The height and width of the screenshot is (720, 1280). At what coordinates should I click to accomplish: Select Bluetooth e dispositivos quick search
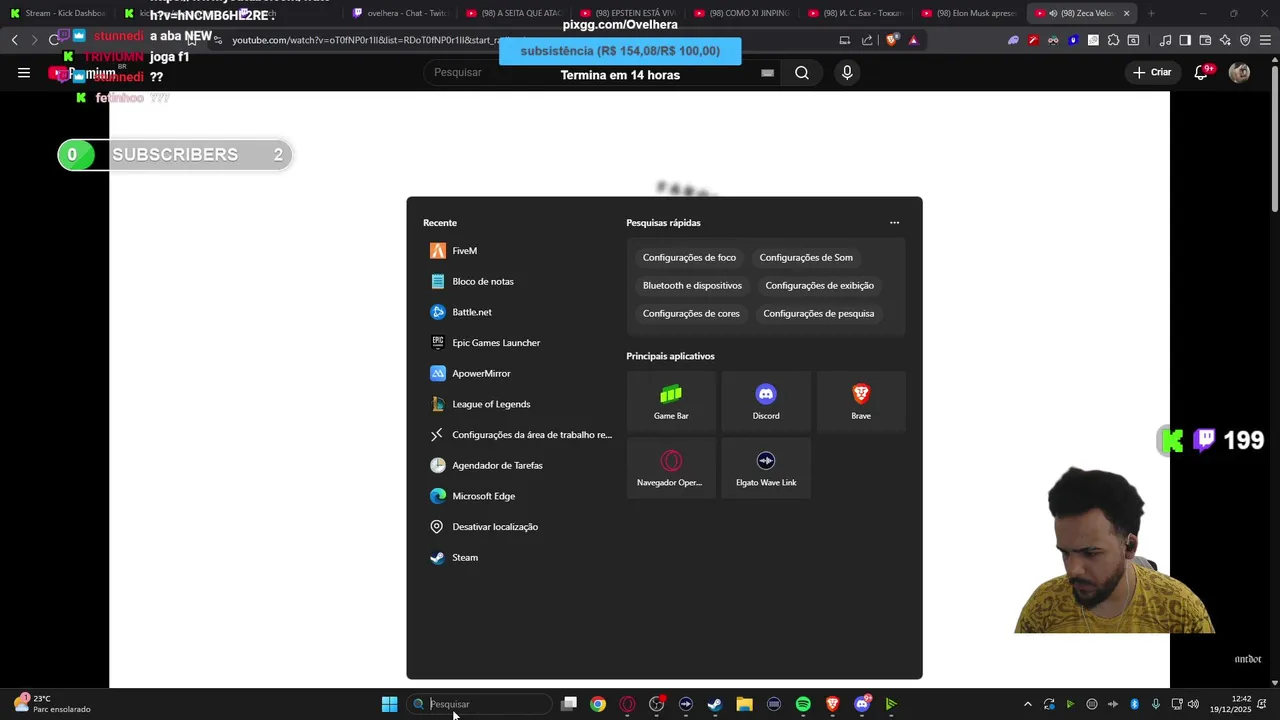pyautogui.click(x=692, y=286)
